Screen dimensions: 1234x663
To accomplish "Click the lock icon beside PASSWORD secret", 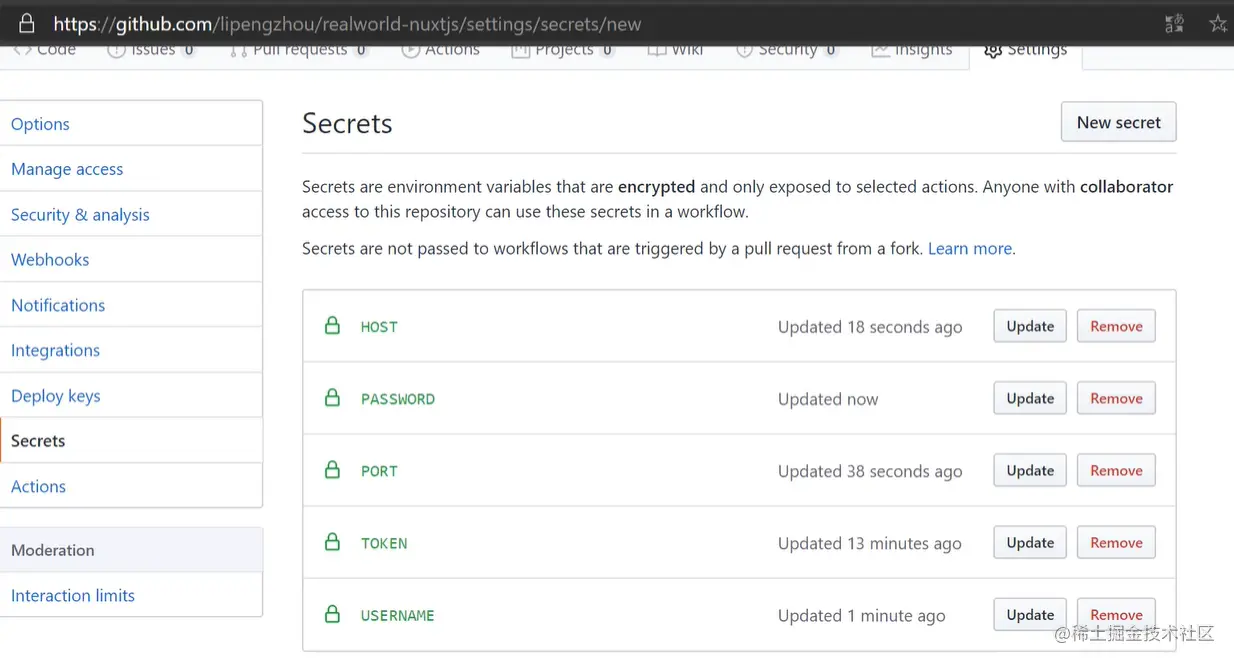I will point(332,398).
